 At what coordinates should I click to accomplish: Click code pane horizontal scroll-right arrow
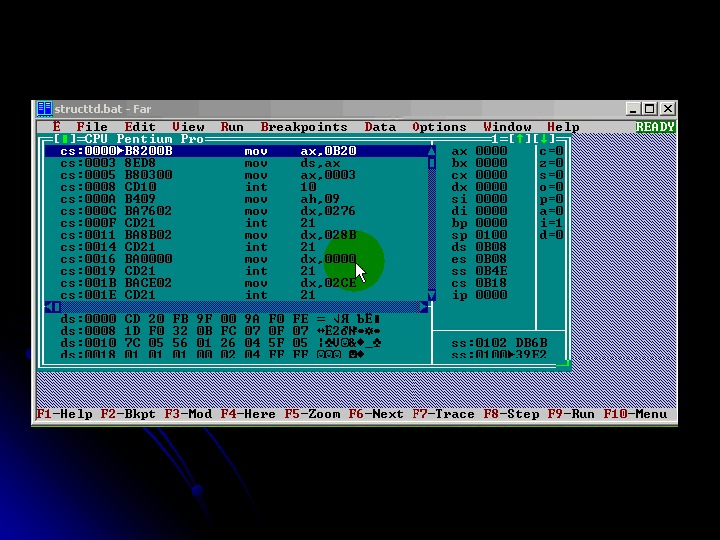click(x=424, y=307)
